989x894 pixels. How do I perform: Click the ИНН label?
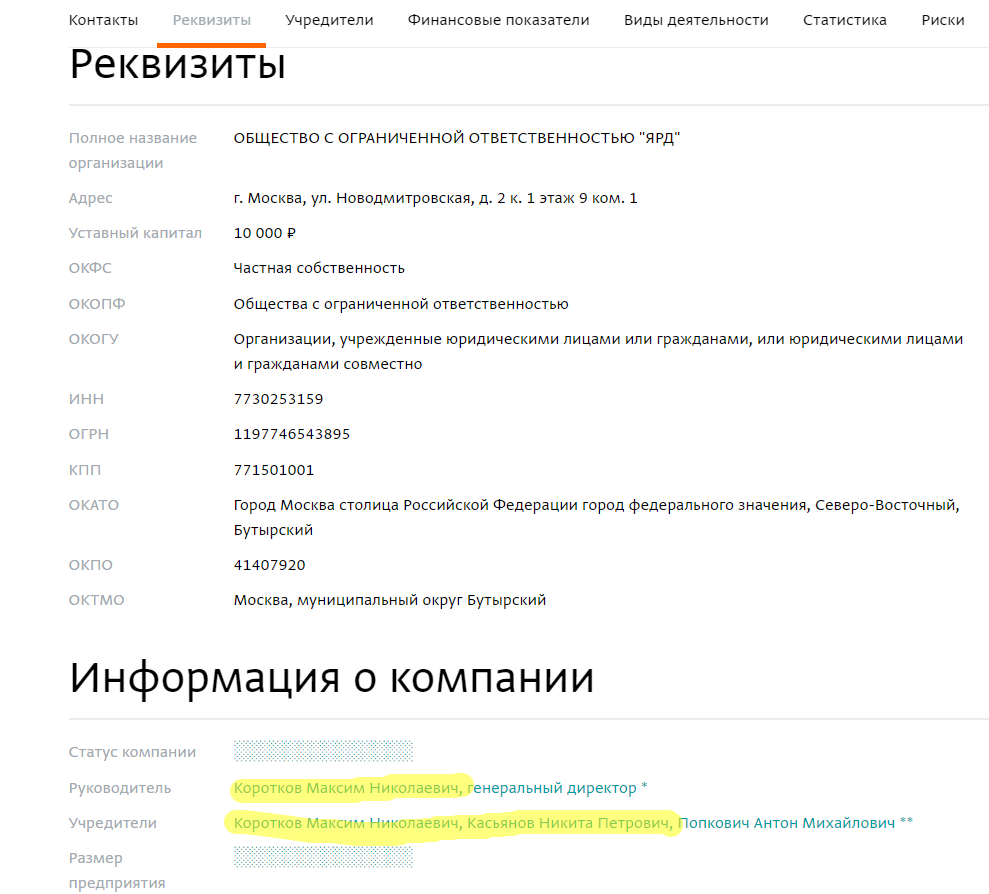86,399
